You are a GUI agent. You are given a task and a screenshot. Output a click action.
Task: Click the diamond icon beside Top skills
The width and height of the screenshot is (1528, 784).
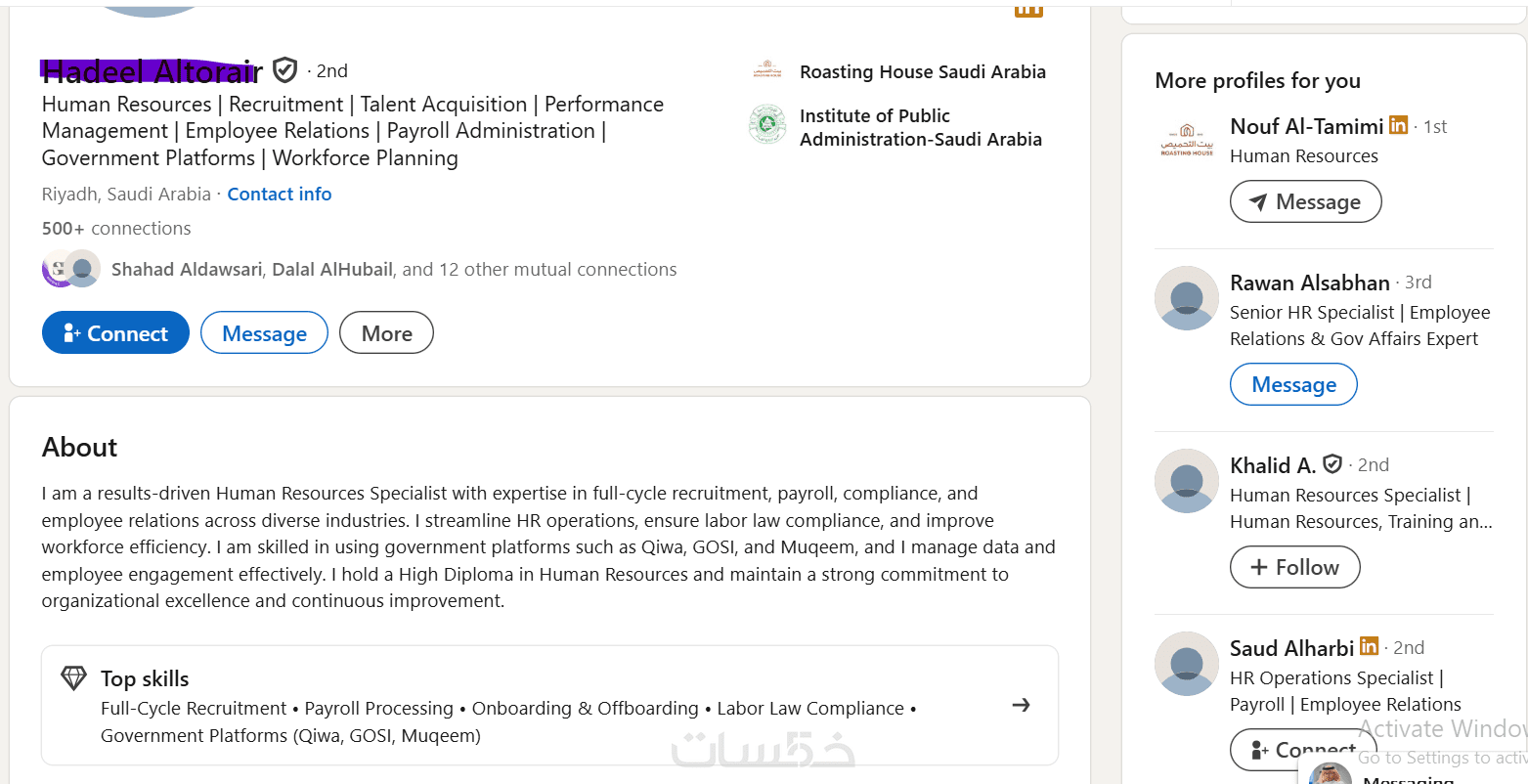73,678
